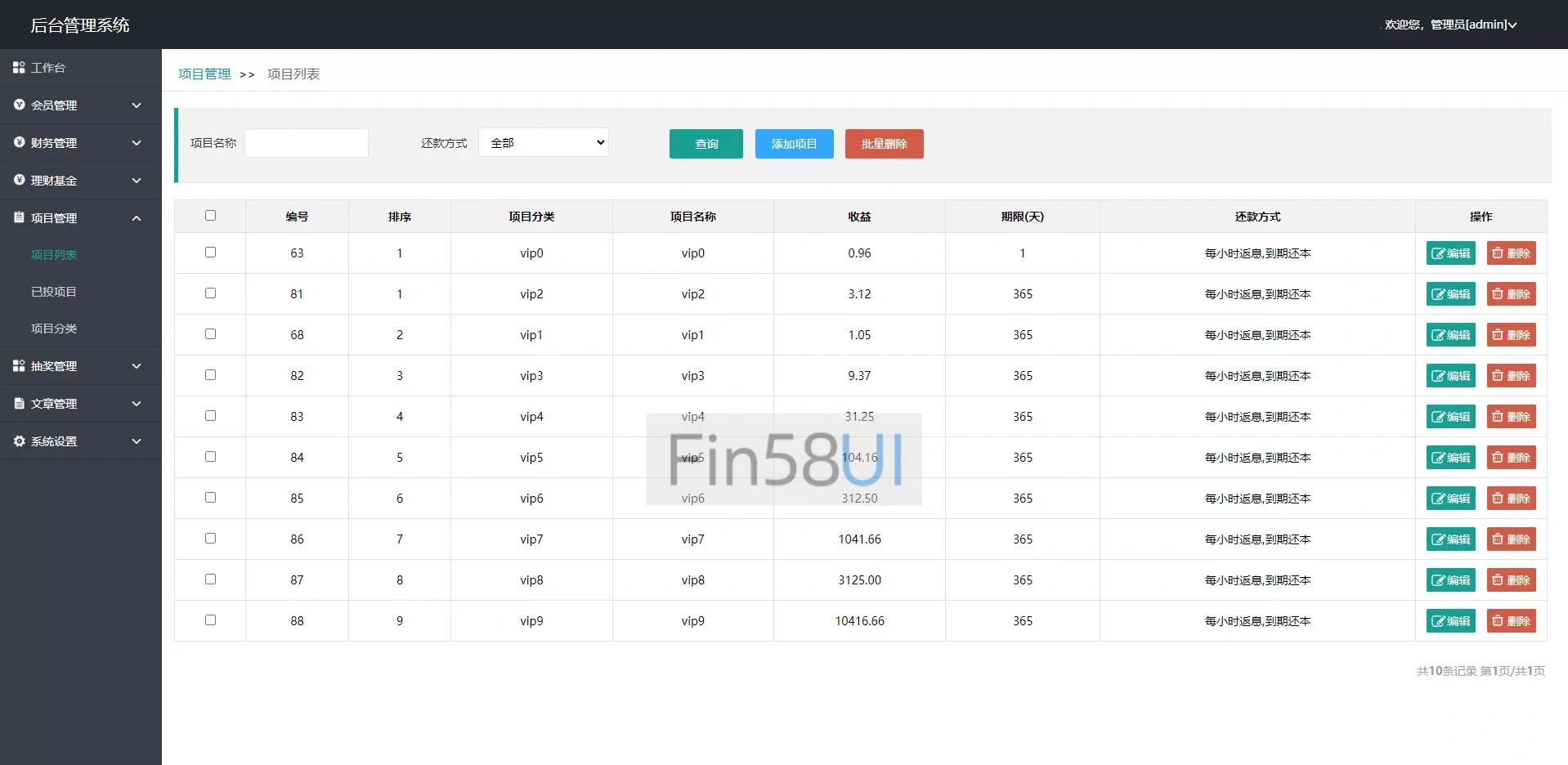Open the 还款方式 dropdown filter
Image resolution: width=1568 pixels, height=765 pixels.
544,143
